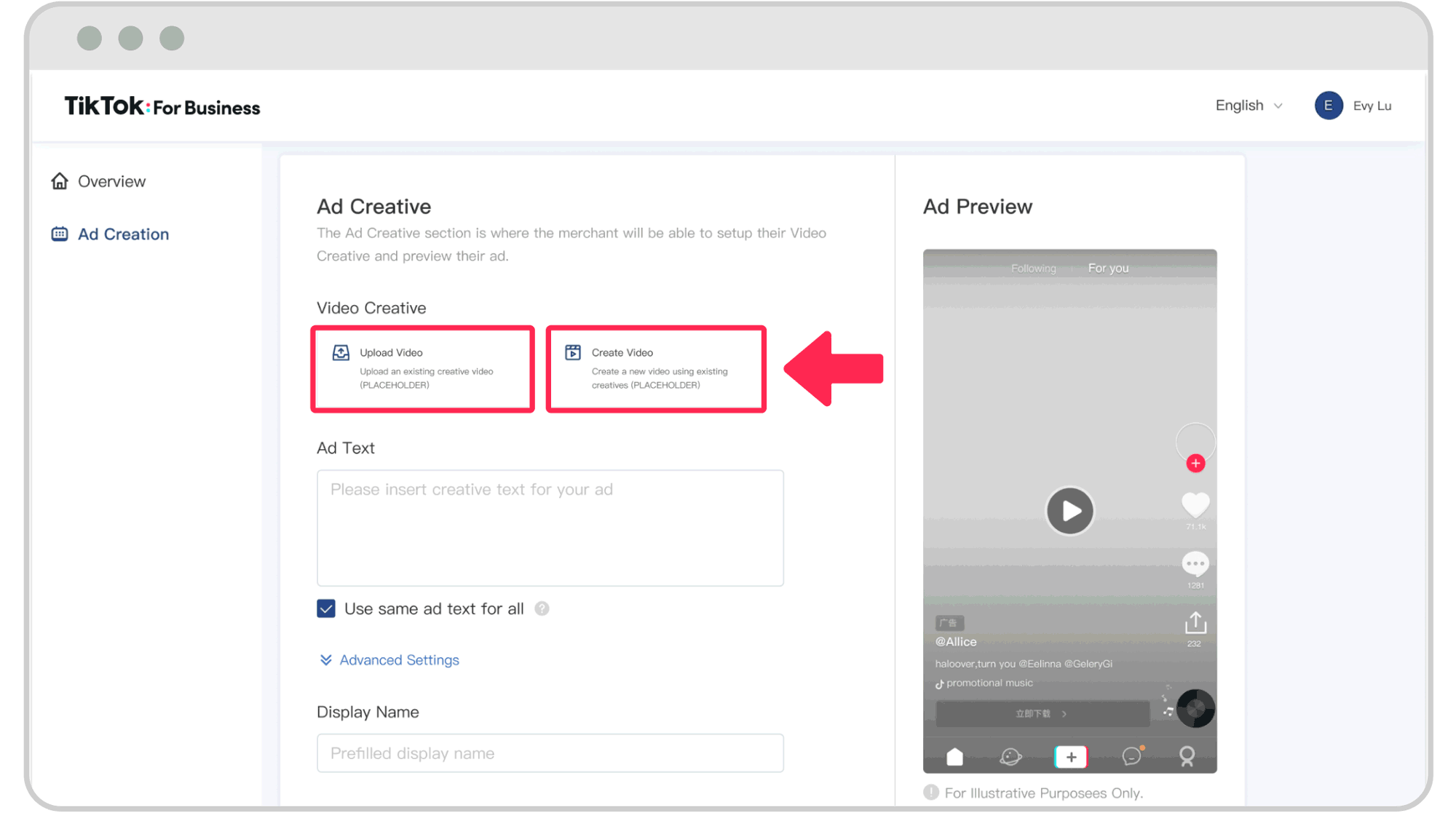This screenshot has width=1456, height=813.
Task: Click the Evy Lu avatar icon
Action: click(1329, 106)
